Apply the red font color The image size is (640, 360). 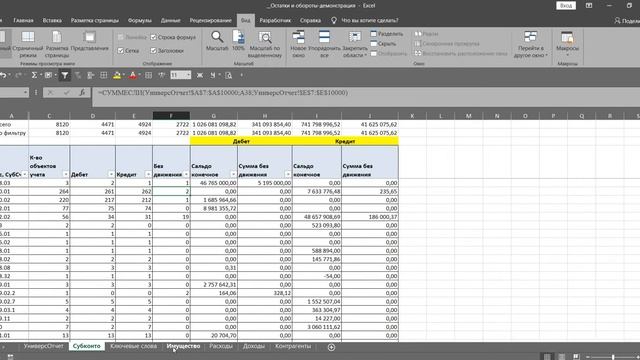coord(132,75)
